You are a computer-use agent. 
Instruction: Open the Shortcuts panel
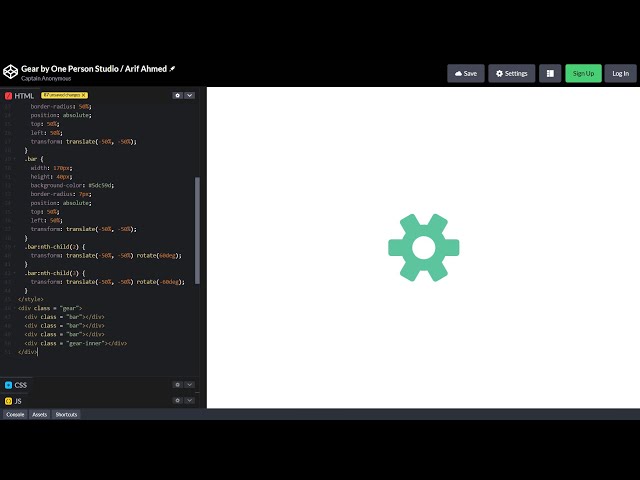[66, 414]
